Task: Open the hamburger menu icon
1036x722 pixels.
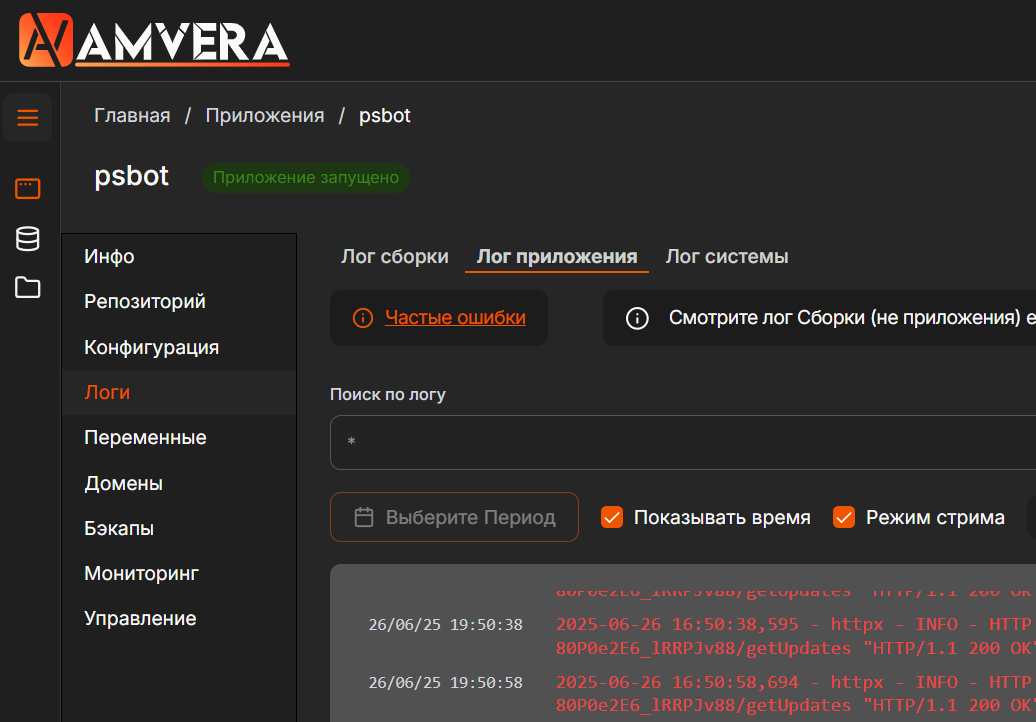Action: pyautogui.click(x=27, y=118)
